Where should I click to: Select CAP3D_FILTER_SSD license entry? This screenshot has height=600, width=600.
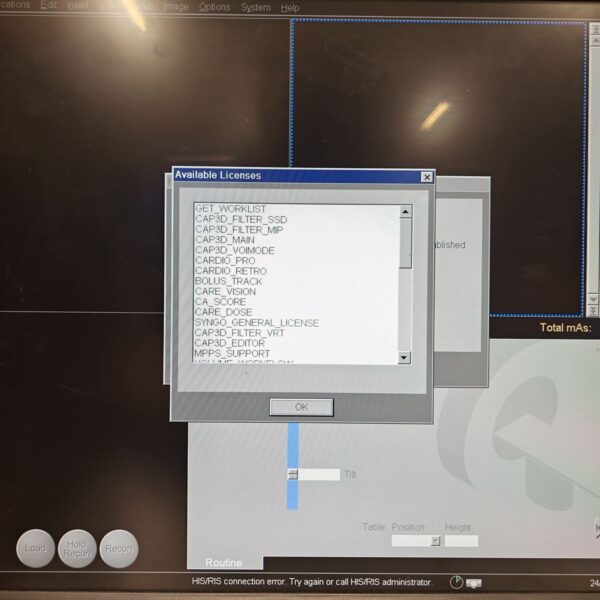tap(241, 220)
